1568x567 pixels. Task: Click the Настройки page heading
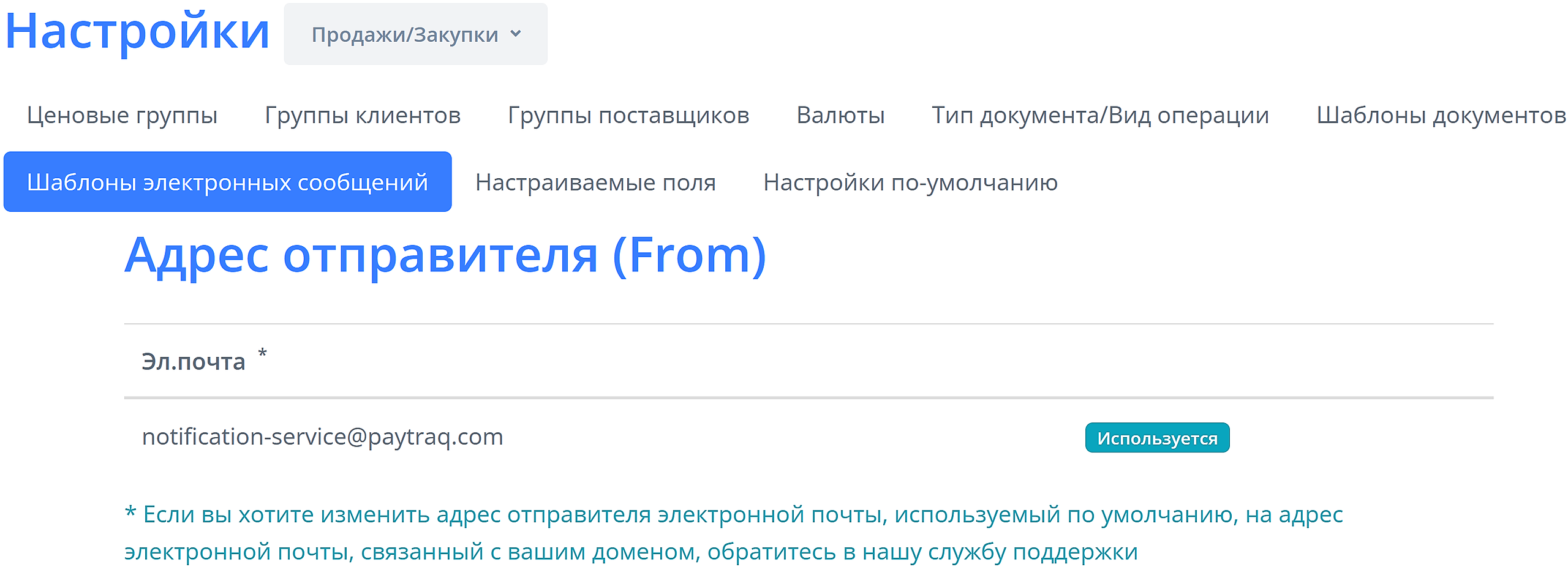click(137, 32)
